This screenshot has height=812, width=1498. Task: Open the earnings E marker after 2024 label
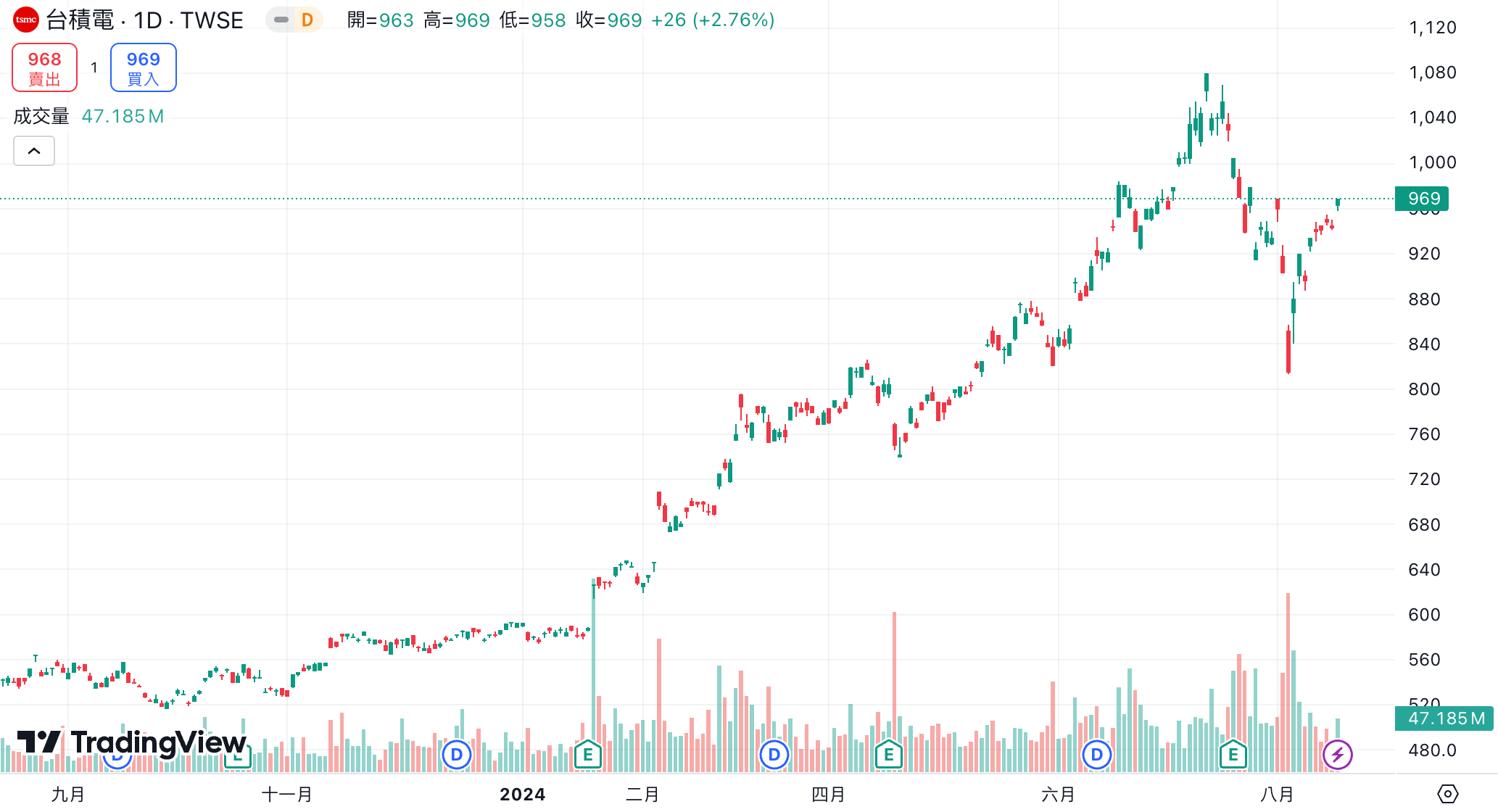click(588, 755)
